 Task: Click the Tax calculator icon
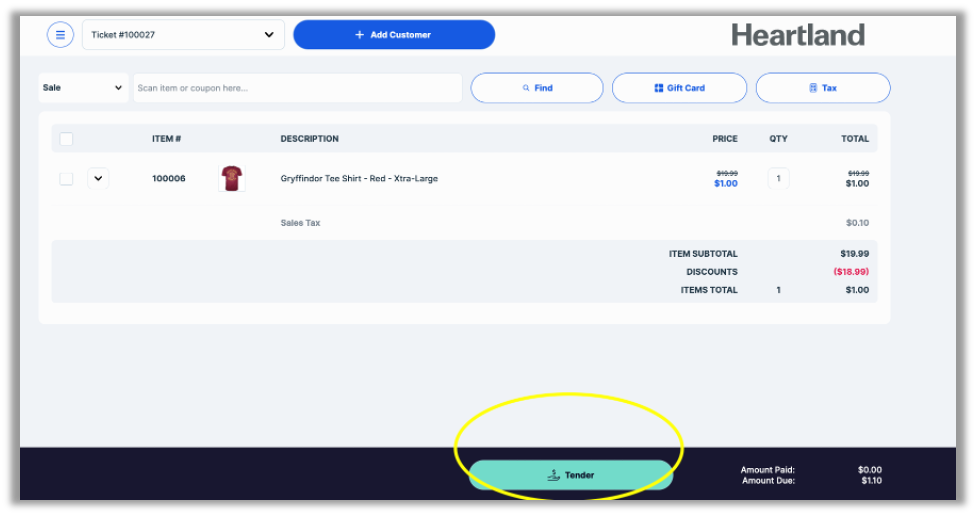(813, 88)
